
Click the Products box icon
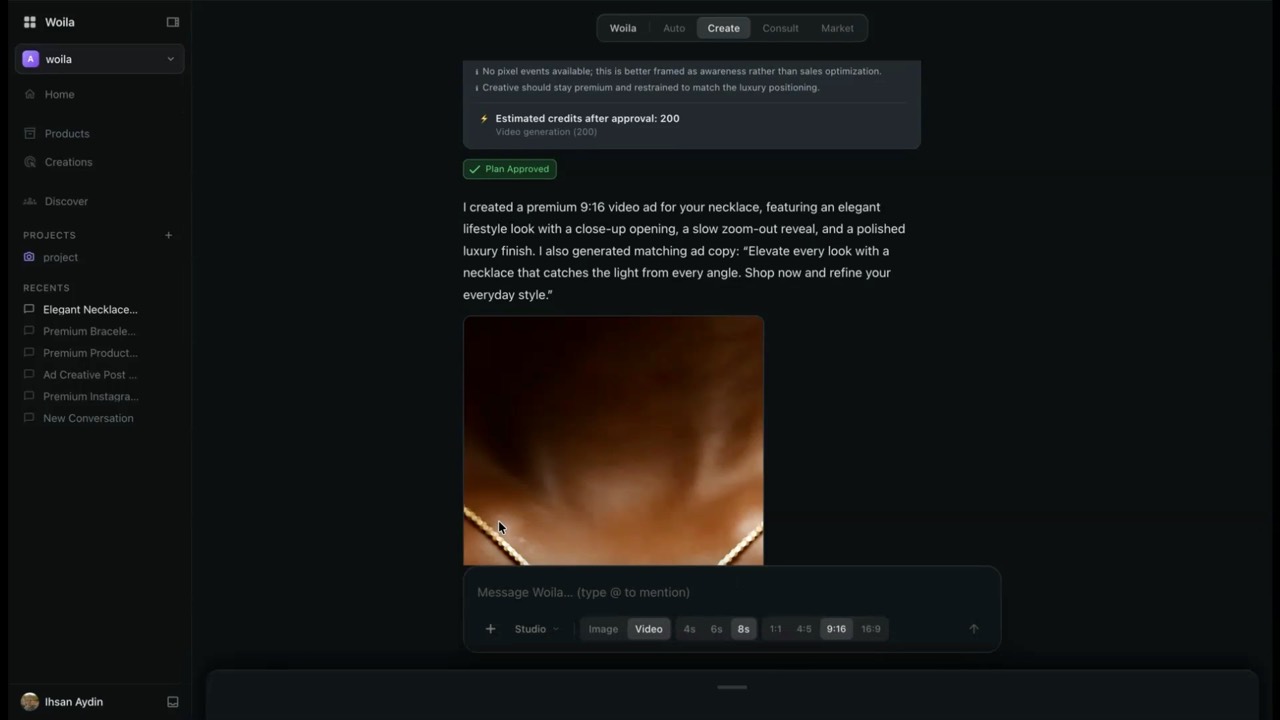pos(30,133)
